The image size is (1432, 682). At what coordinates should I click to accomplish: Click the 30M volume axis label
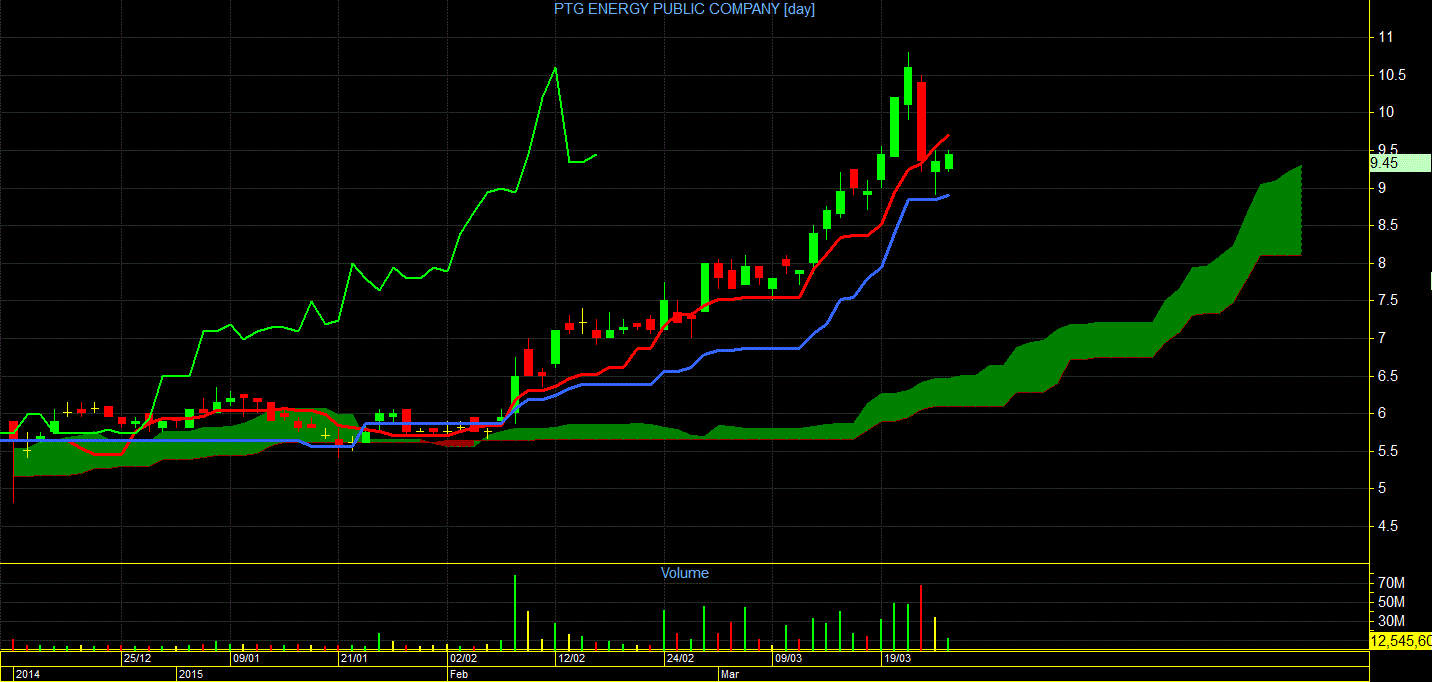(1391, 621)
